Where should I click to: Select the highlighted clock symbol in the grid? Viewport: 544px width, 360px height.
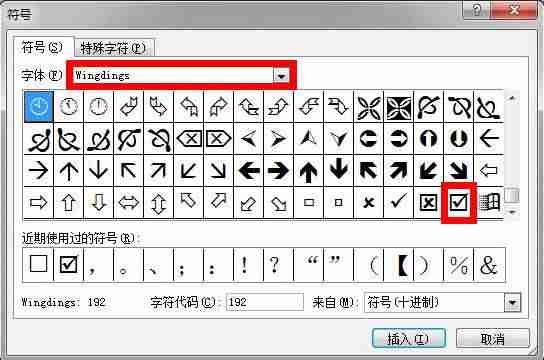(x=39, y=106)
